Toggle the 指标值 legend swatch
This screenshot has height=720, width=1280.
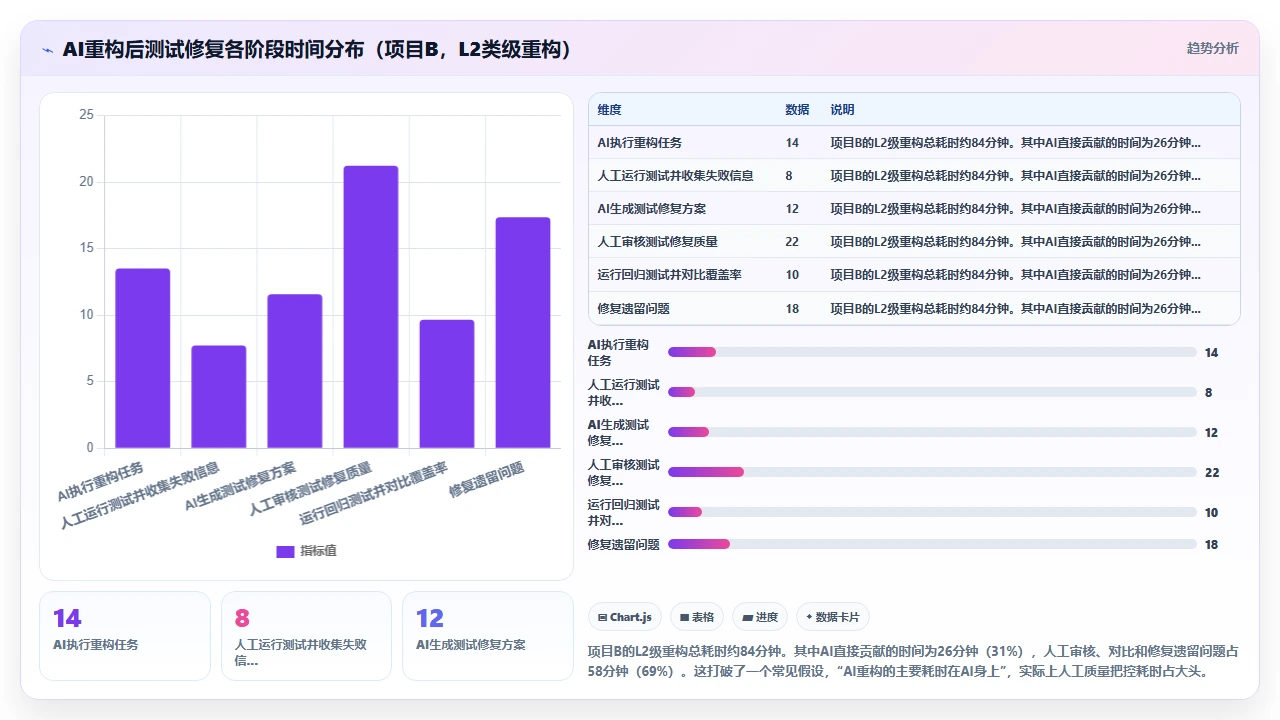[x=285, y=551]
